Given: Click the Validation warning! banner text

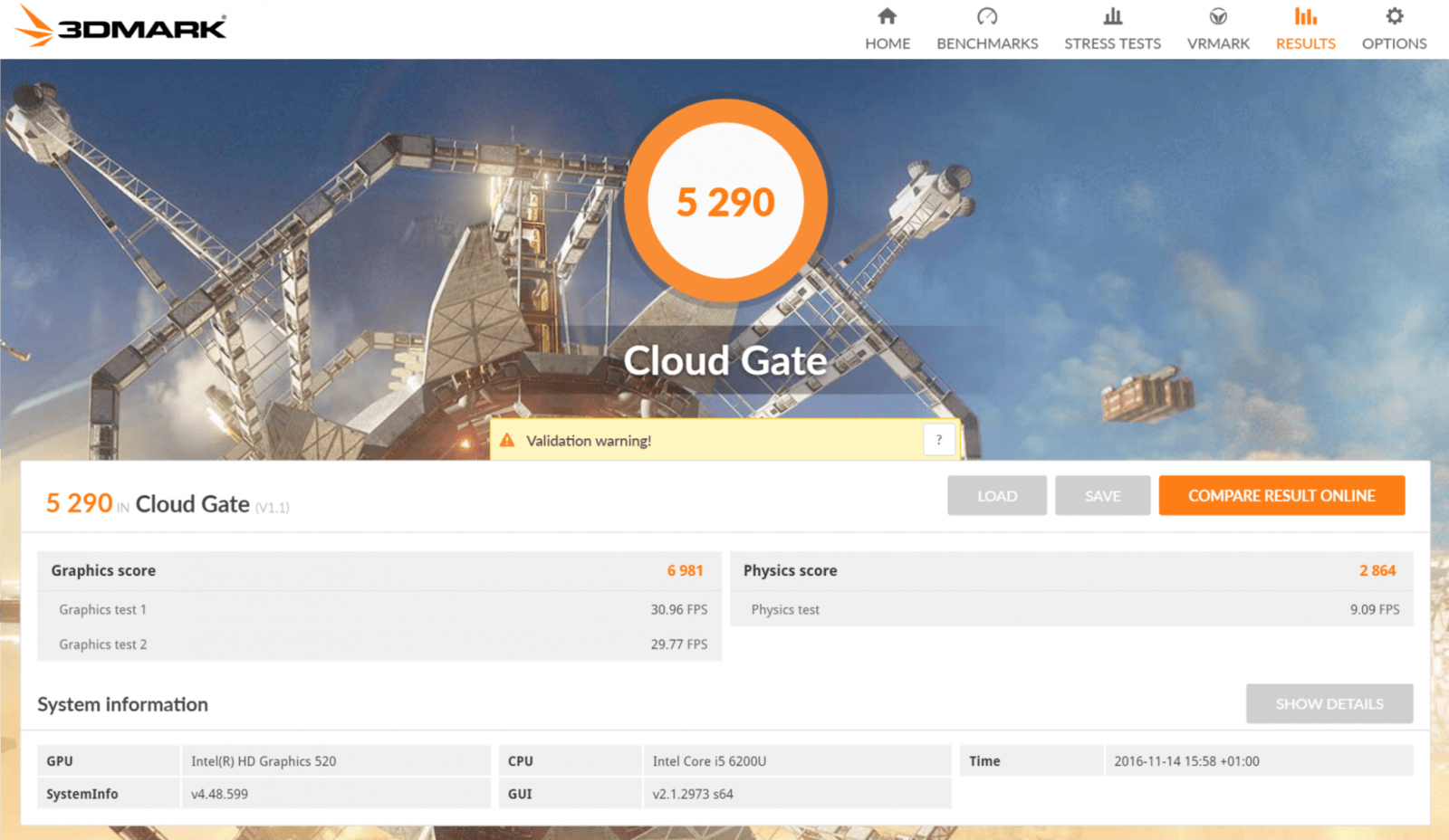Looking at the screenshot, I should pyautogui.click(x=589, y=441).
